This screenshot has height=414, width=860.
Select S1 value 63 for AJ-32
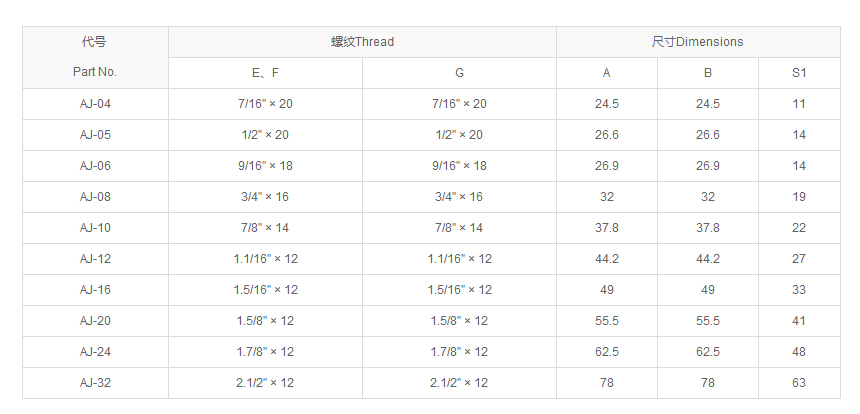pyautogui.click(x=799, y=383)
